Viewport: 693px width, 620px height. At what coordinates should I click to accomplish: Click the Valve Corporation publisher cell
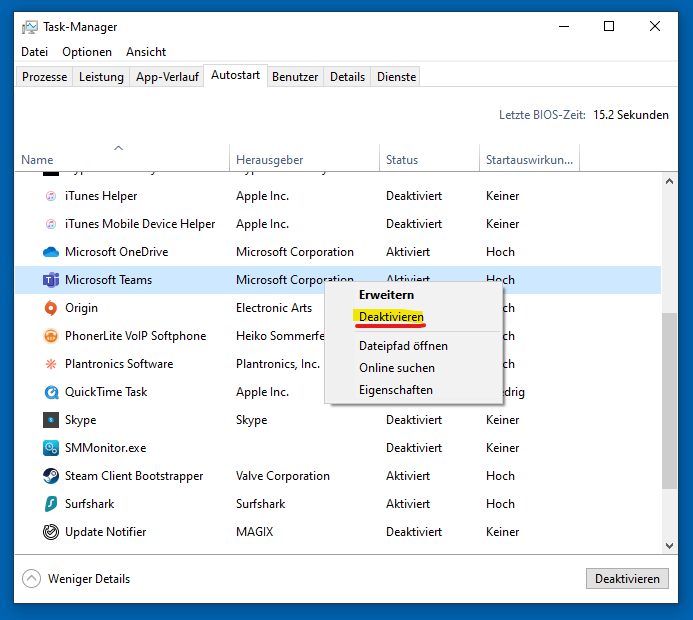point(283,476)
